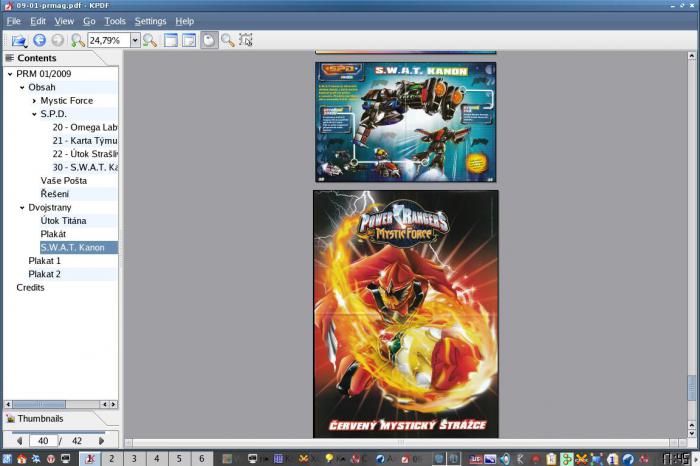Click the volume speaker tray icon
Screen dimensions: 700x466
pos(505,459)
